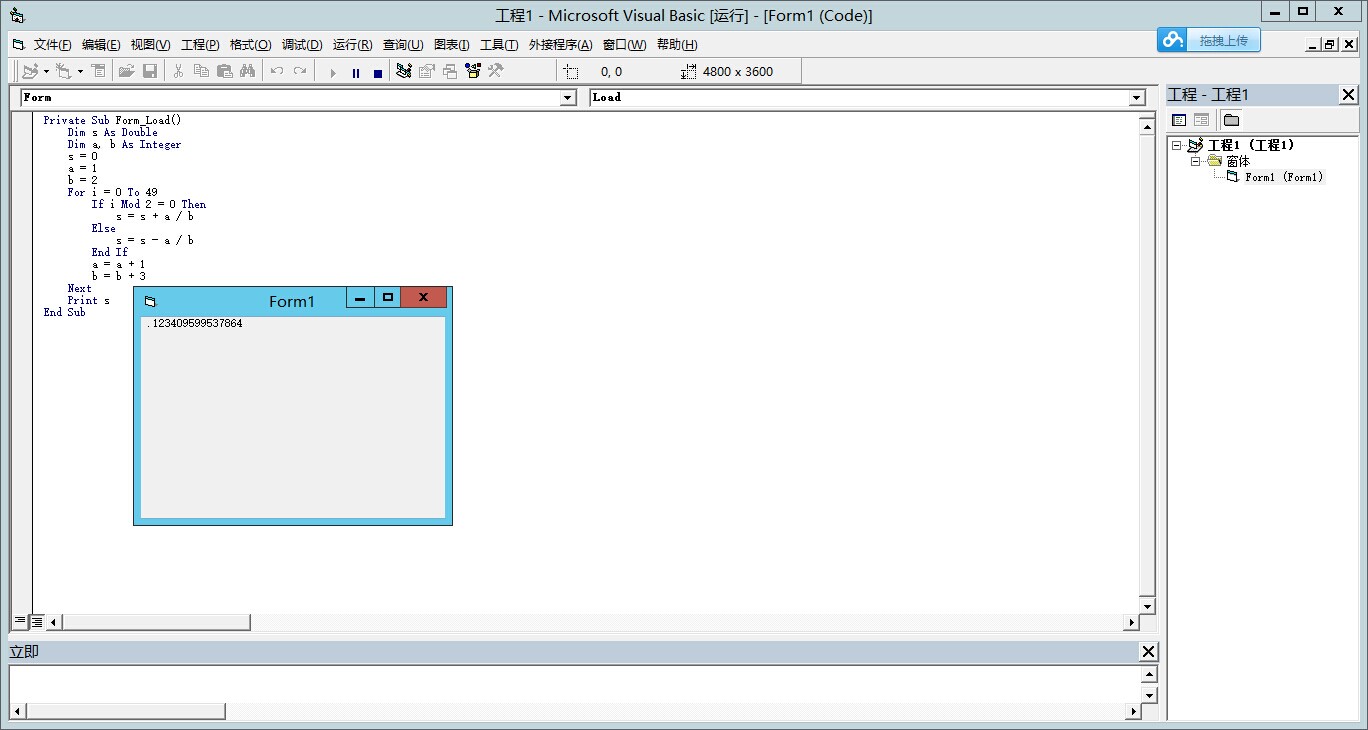Open the Project Explorer toolbar icon
The height and width of the screenshot is (730, 1368).
pyautogui.click(x=404, y=71)
